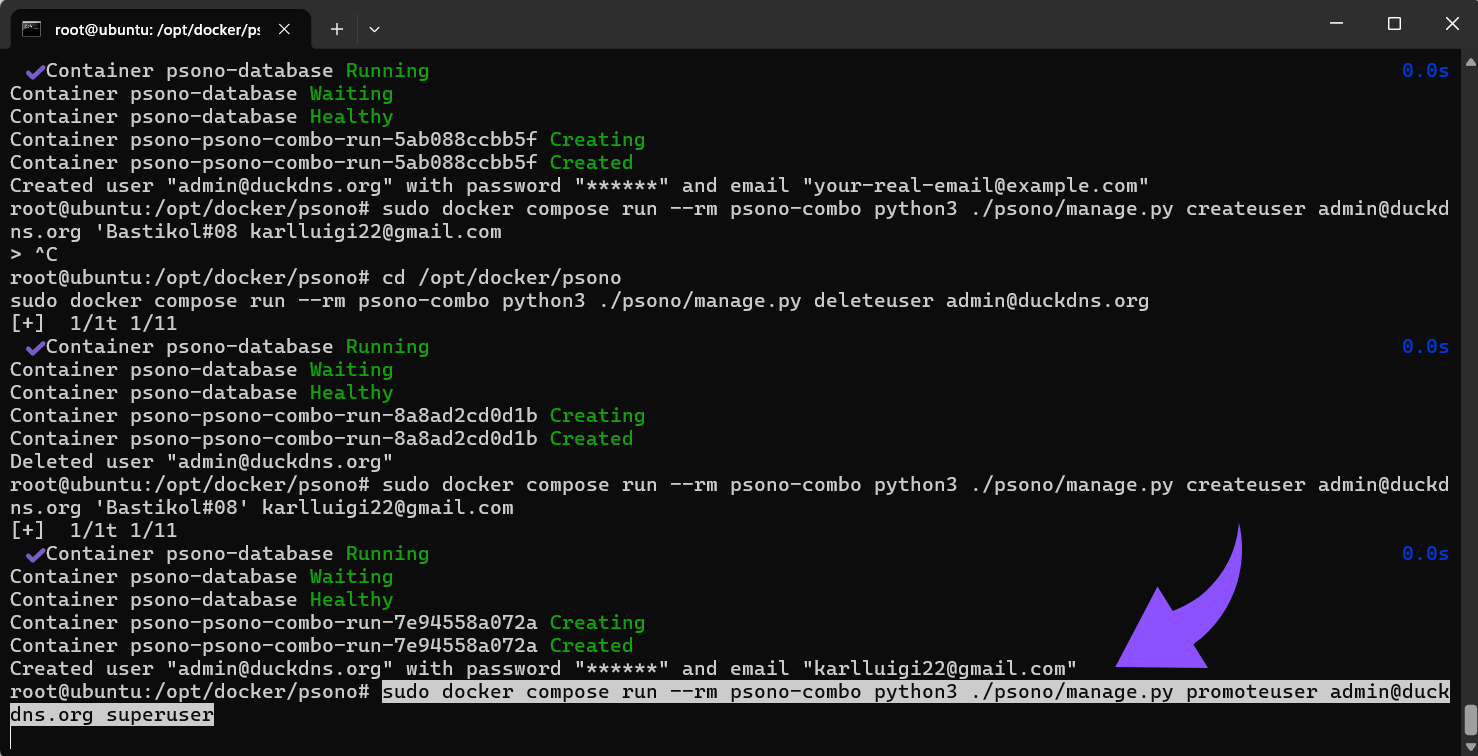Click the second purple checkmark icon beside Running
Viewport: 1478px width, 756px height.
(35, 347)
